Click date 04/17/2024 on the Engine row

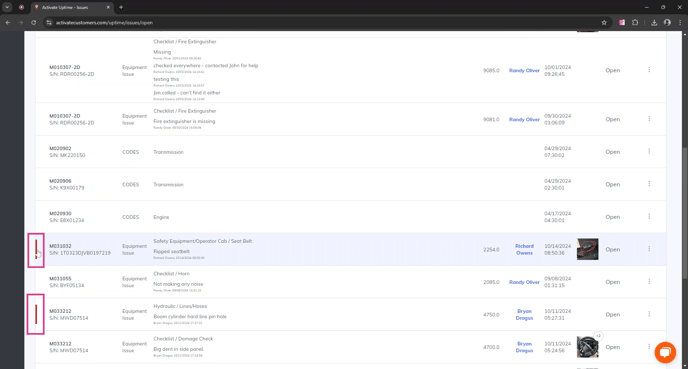pyautogui.click(x=558, y=214)
